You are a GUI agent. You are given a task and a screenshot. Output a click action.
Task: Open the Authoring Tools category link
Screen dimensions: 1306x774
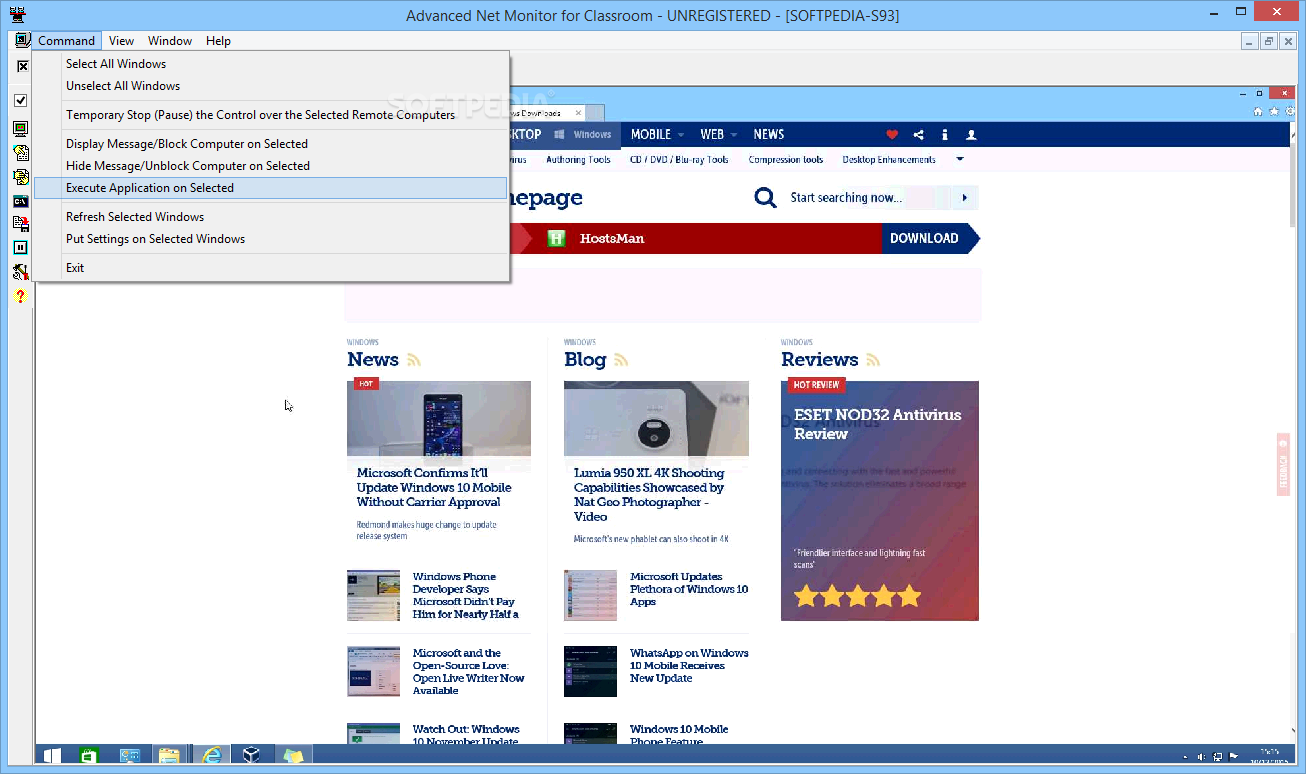pos(578,160)
